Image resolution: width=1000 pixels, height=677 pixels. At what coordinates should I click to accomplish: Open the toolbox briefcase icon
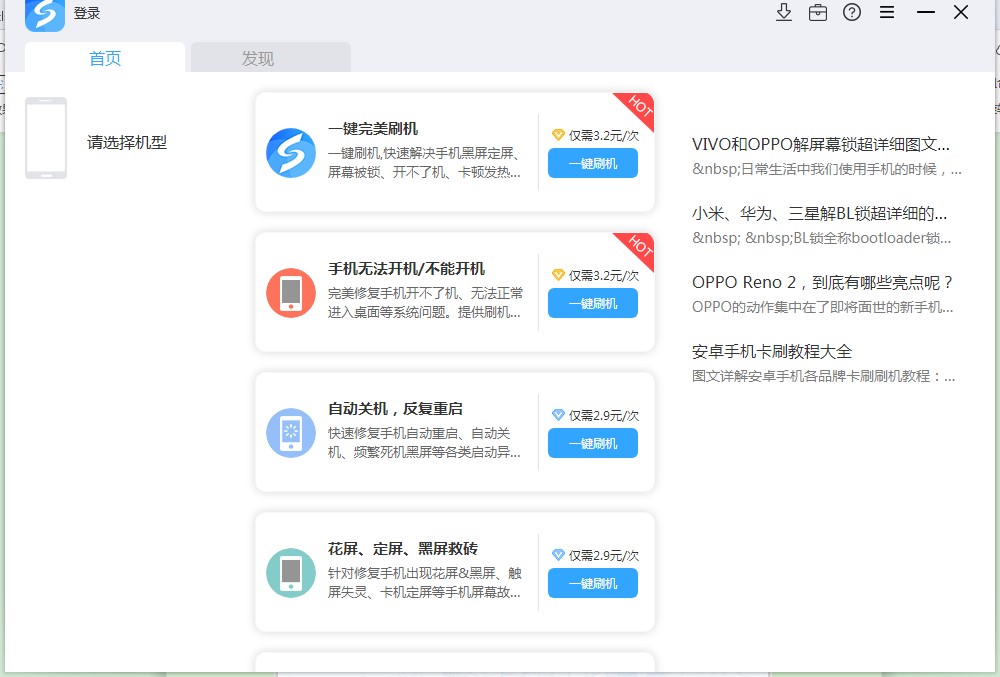coord(818,12)
